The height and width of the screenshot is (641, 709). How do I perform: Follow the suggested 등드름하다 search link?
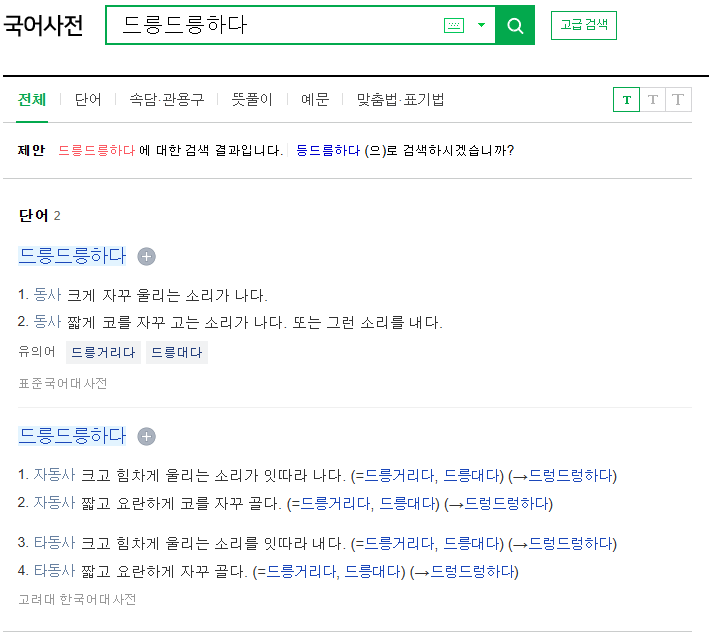[x=328, y=151]
